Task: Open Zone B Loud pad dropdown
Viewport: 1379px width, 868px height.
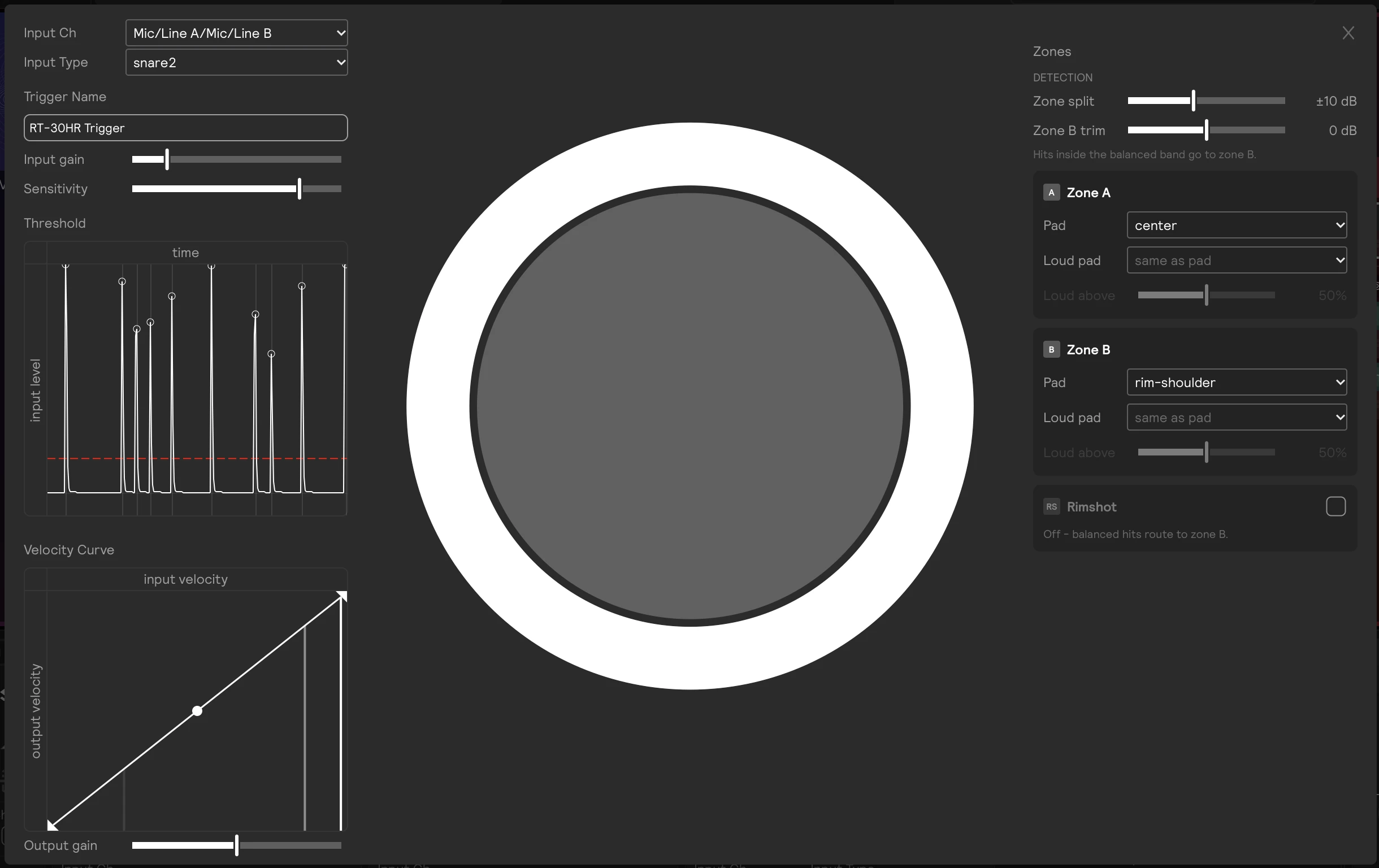Action: click(x=1237, y=418)
